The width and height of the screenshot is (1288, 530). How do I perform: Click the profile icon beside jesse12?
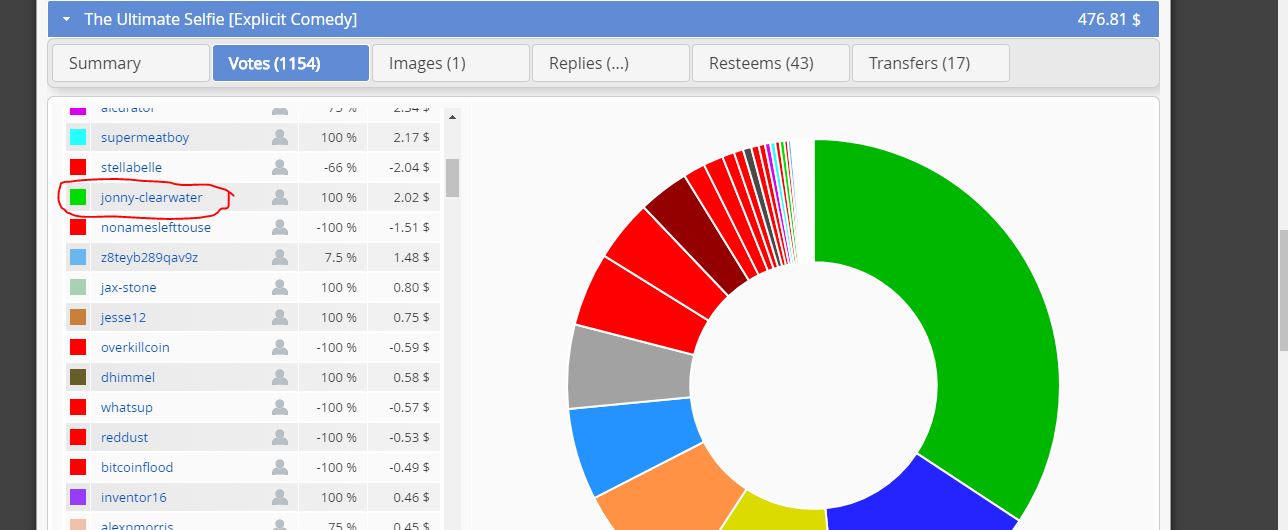point(280,317)
